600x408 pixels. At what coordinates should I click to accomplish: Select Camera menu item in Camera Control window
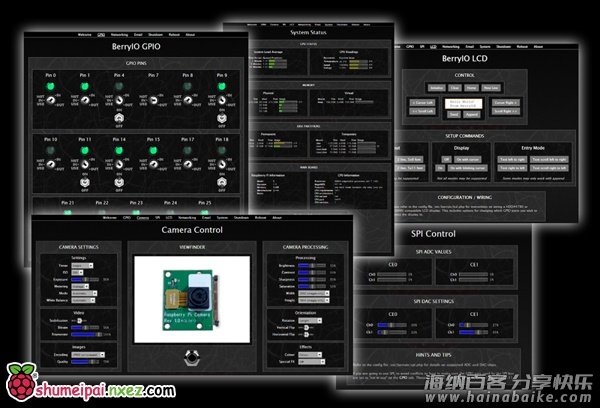coord(143,218)
